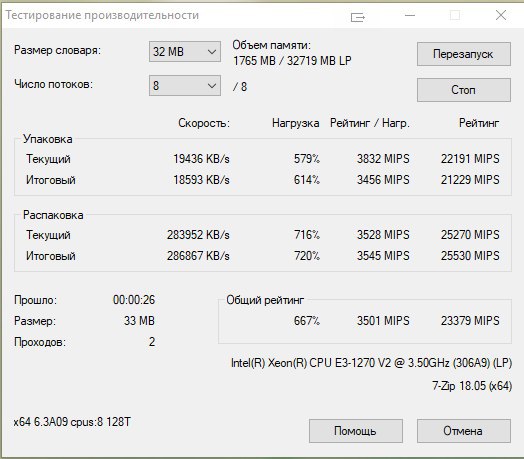
Task: Click the passes count value 2
Action: [x=152, y=342]
